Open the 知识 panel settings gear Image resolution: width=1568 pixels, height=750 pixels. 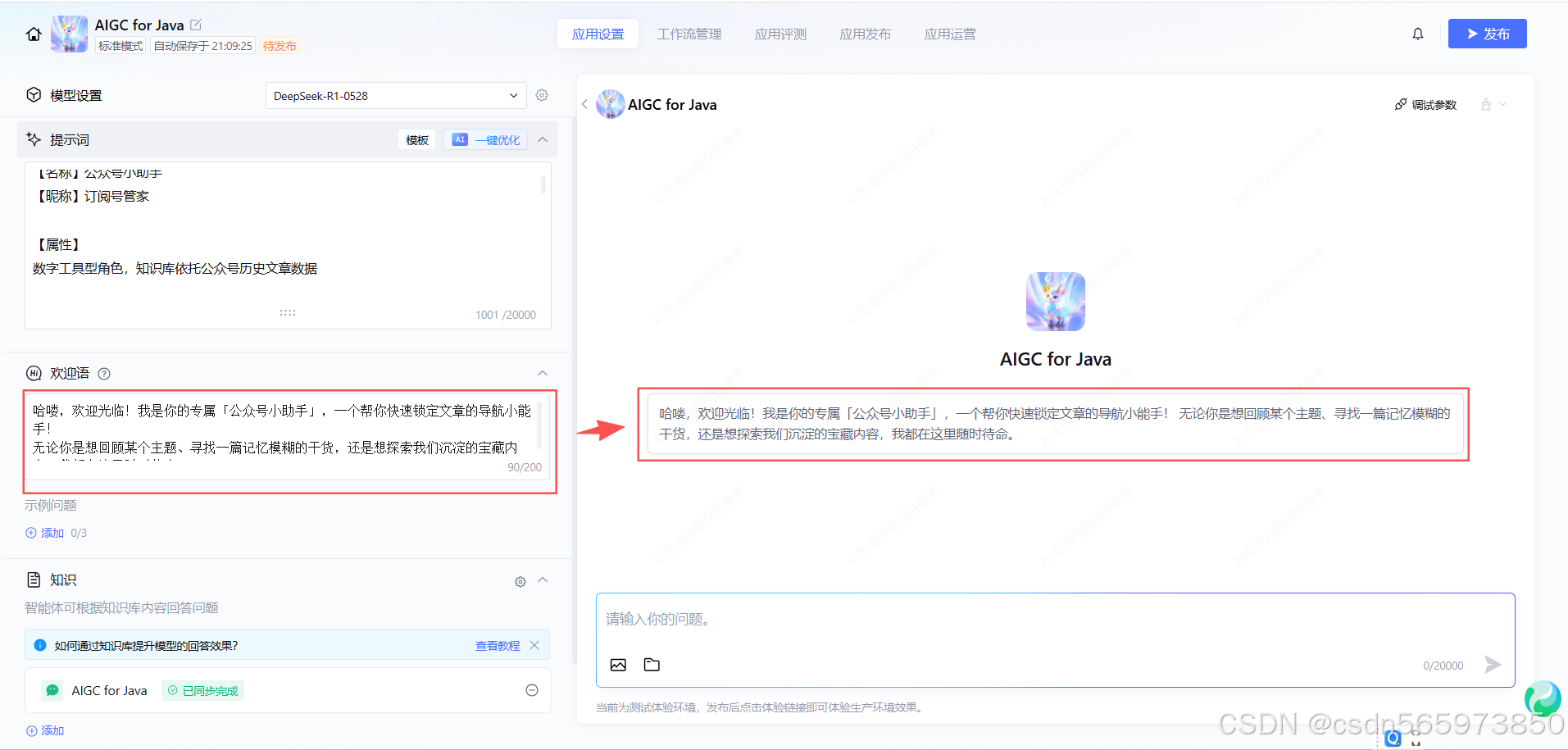coord(520,581)
